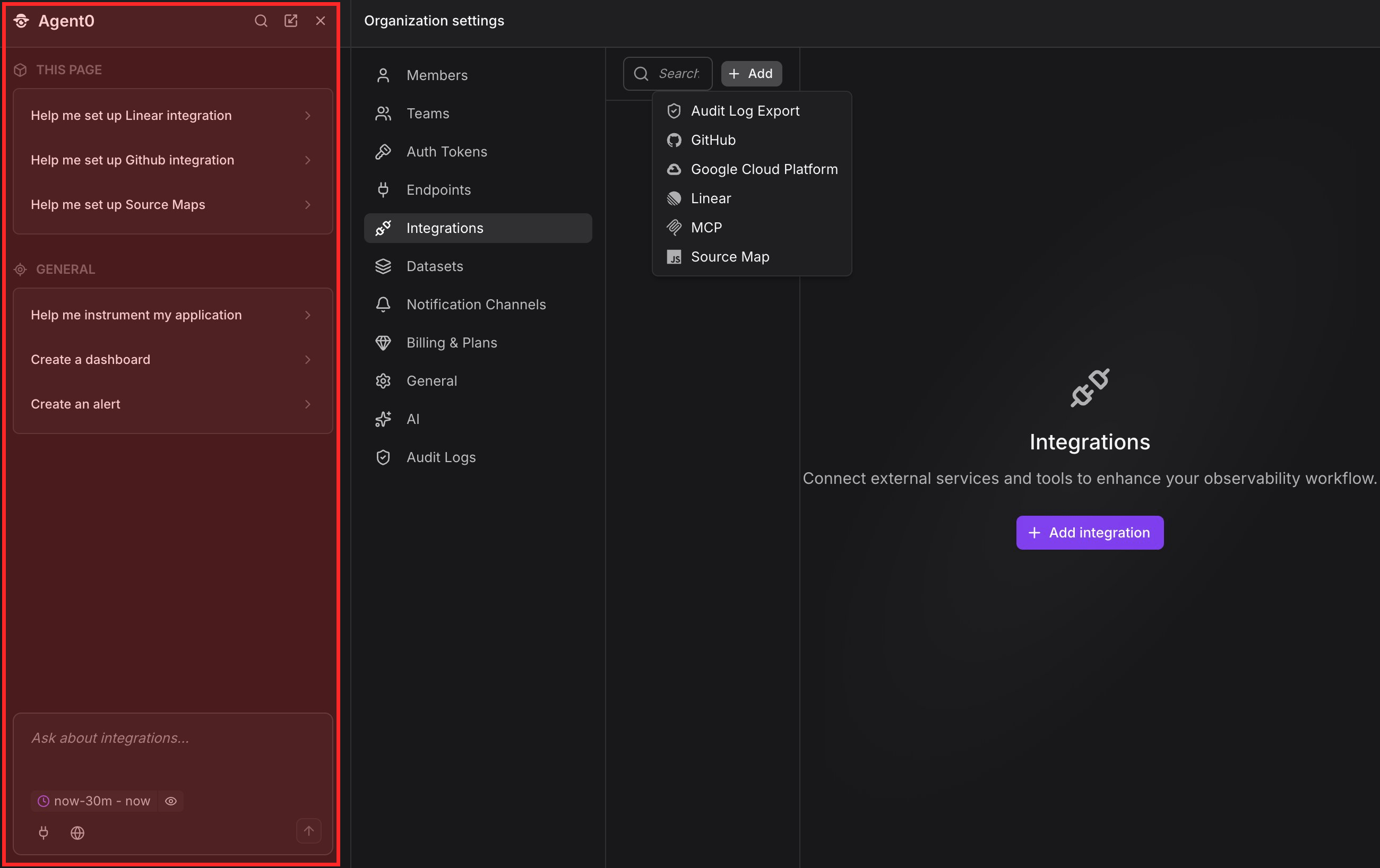Click the search icon in Agent0 header
This screenshot has height=868, width=1380.
point(261,21)
